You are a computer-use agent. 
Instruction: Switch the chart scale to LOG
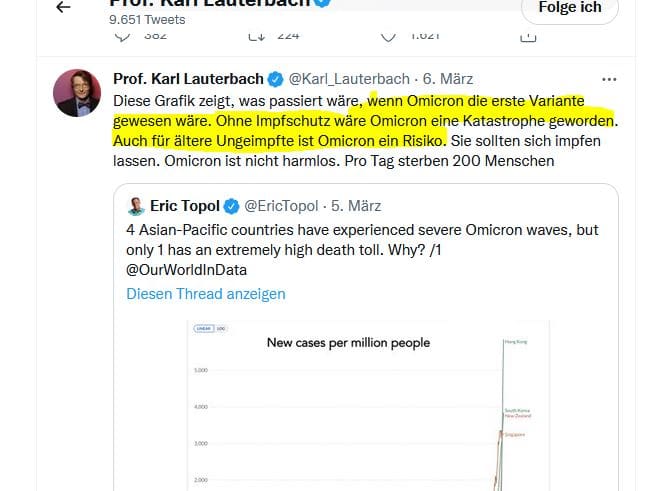(221, 328)
